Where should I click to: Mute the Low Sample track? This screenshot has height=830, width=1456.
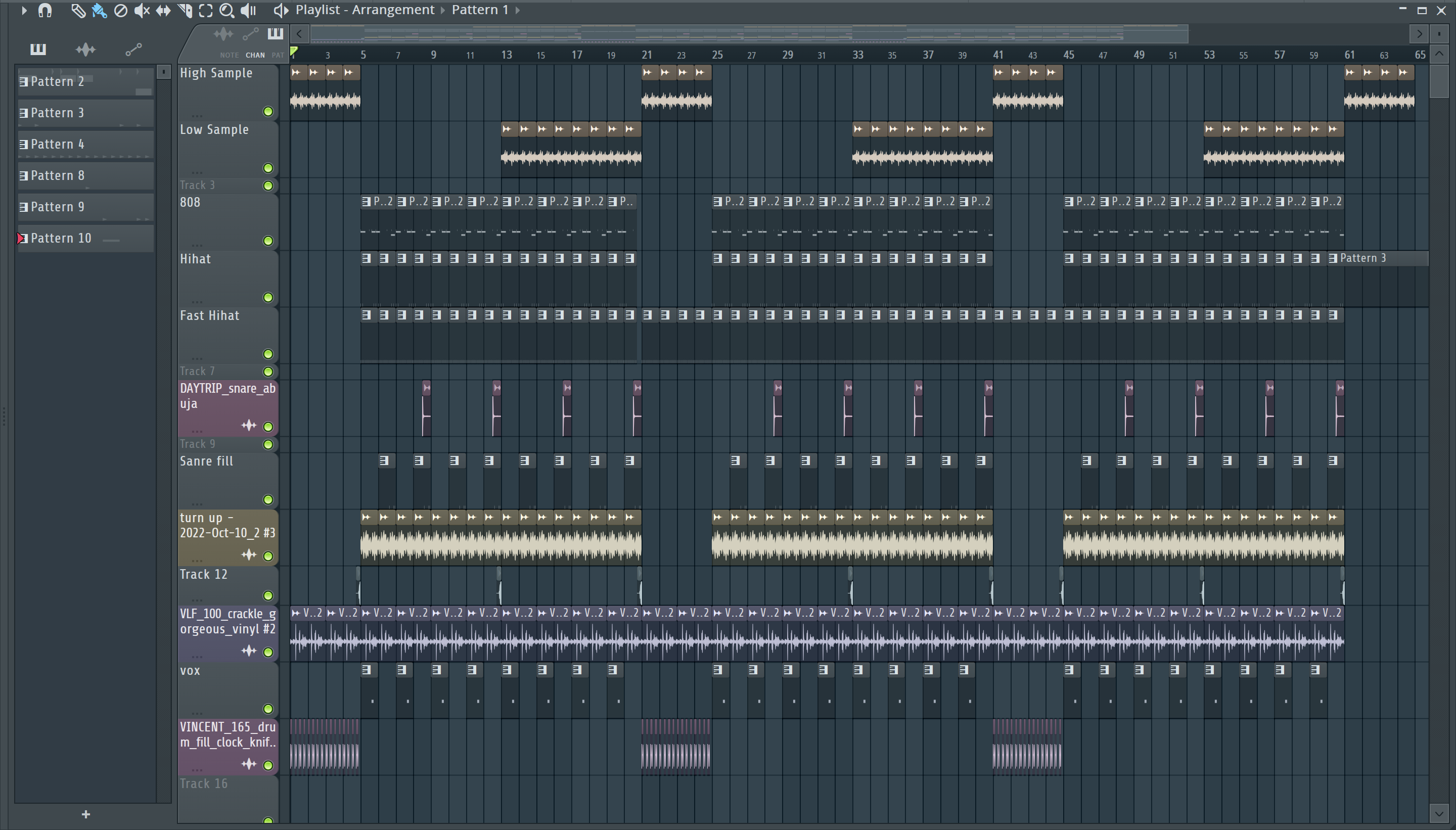click(268, 168)
